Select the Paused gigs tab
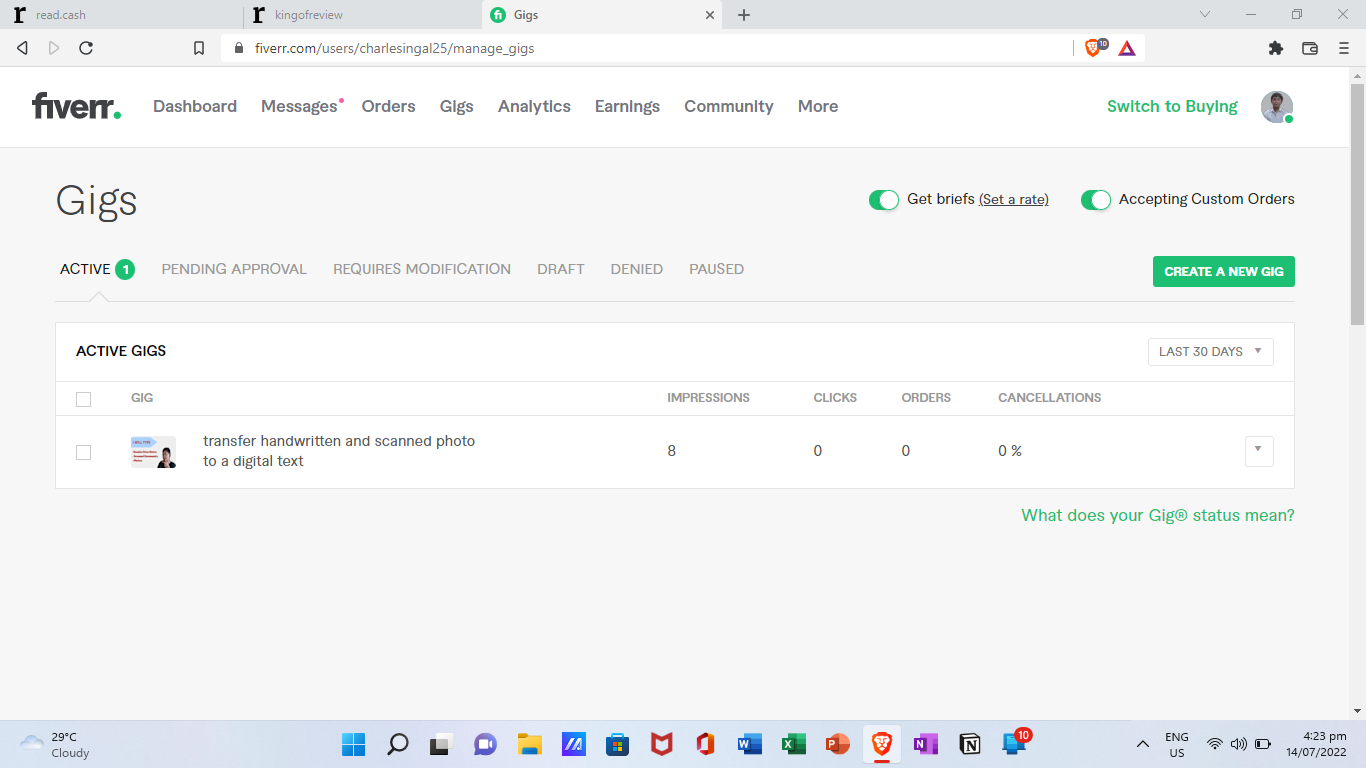This screenshot has width=1366, height=768. (x=717, y=269)
